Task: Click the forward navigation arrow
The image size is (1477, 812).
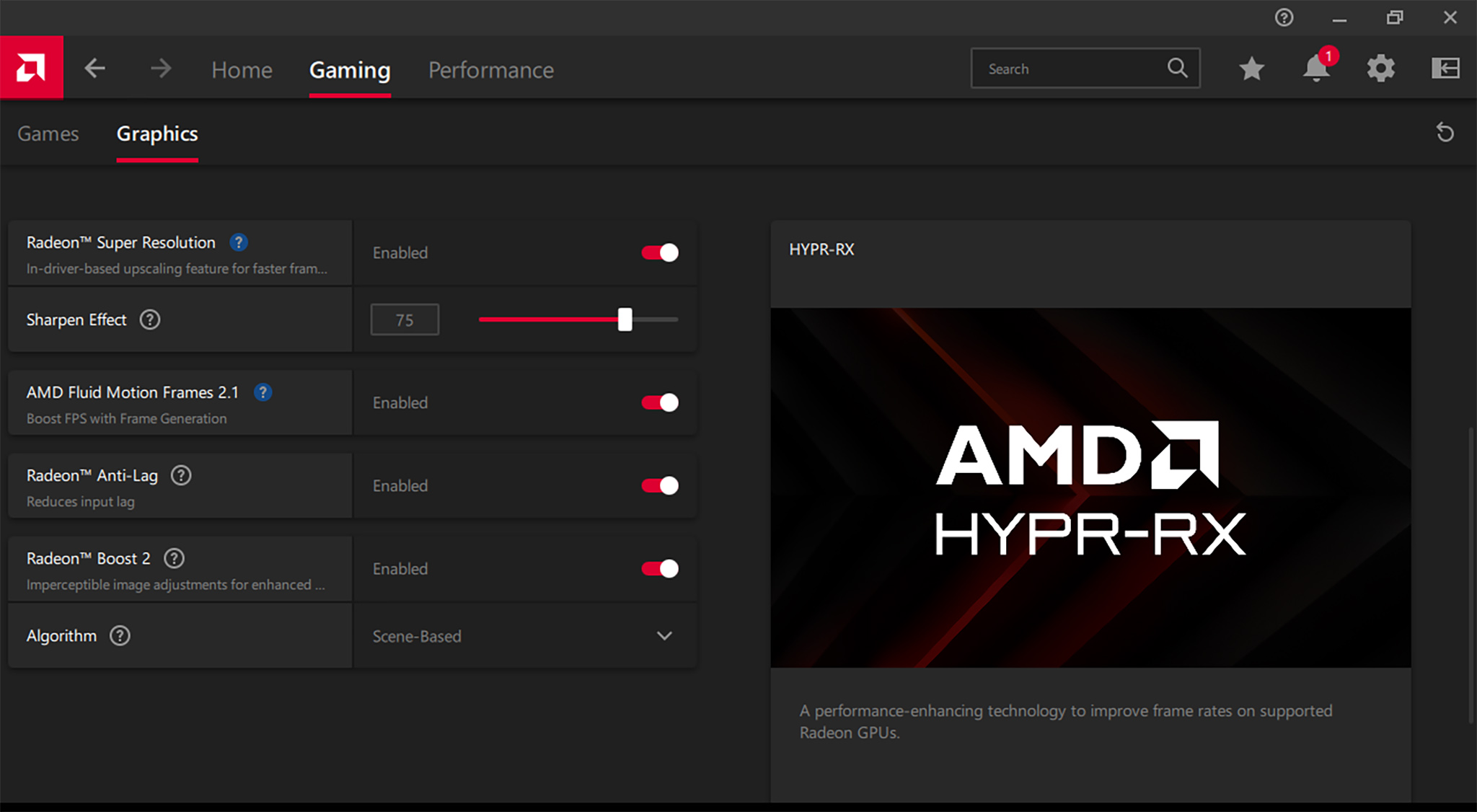Action: [162, 68]
